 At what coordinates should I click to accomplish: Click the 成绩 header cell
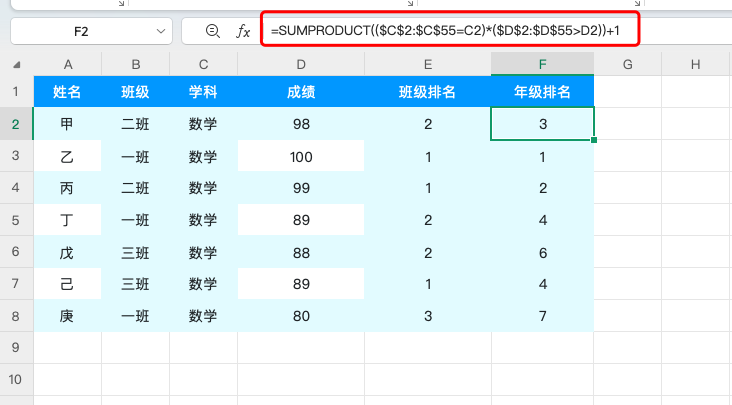[x=301, y=92]
